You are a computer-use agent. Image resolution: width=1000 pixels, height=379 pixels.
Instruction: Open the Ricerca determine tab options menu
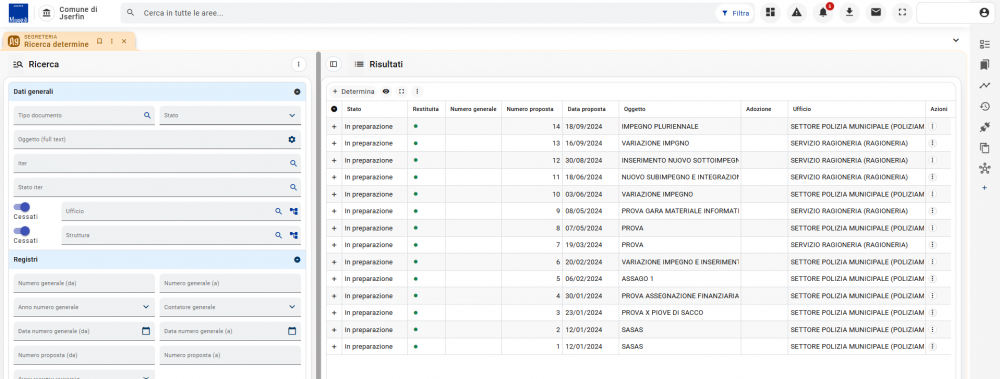tap(112, 41)
